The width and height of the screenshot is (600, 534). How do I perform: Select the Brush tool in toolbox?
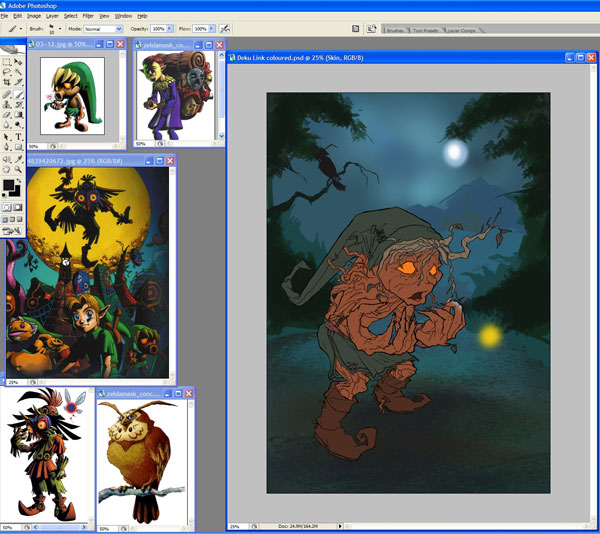coord(18,94)
